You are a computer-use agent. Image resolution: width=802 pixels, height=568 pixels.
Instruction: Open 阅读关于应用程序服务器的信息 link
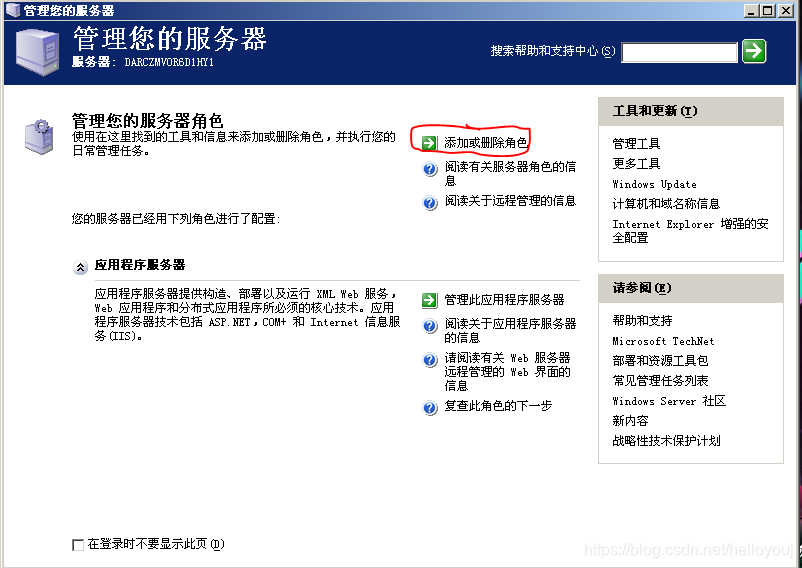click(510, 330)
